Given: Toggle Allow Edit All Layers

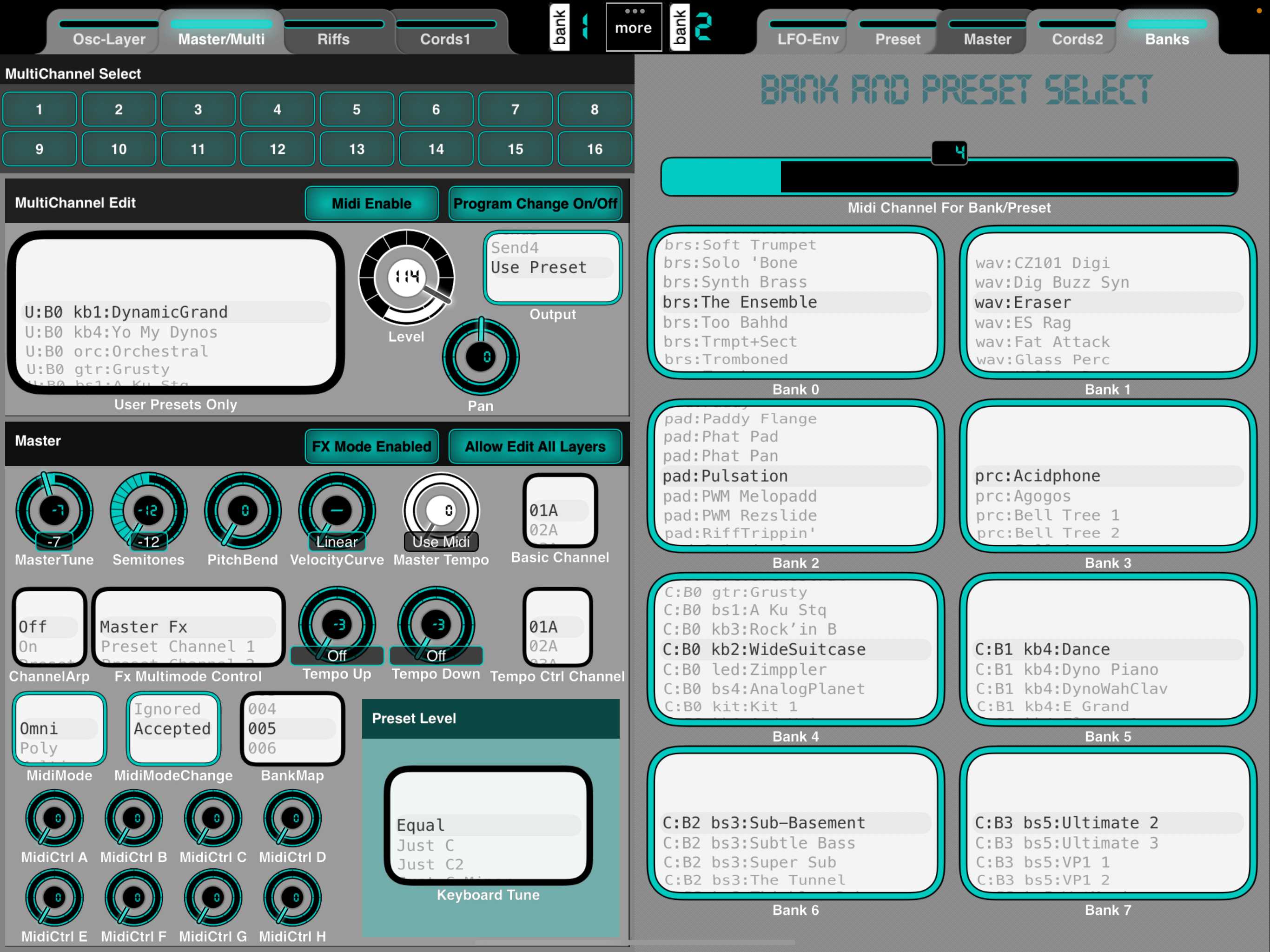Looking at the screenshot, I should [x=535, y=446].
